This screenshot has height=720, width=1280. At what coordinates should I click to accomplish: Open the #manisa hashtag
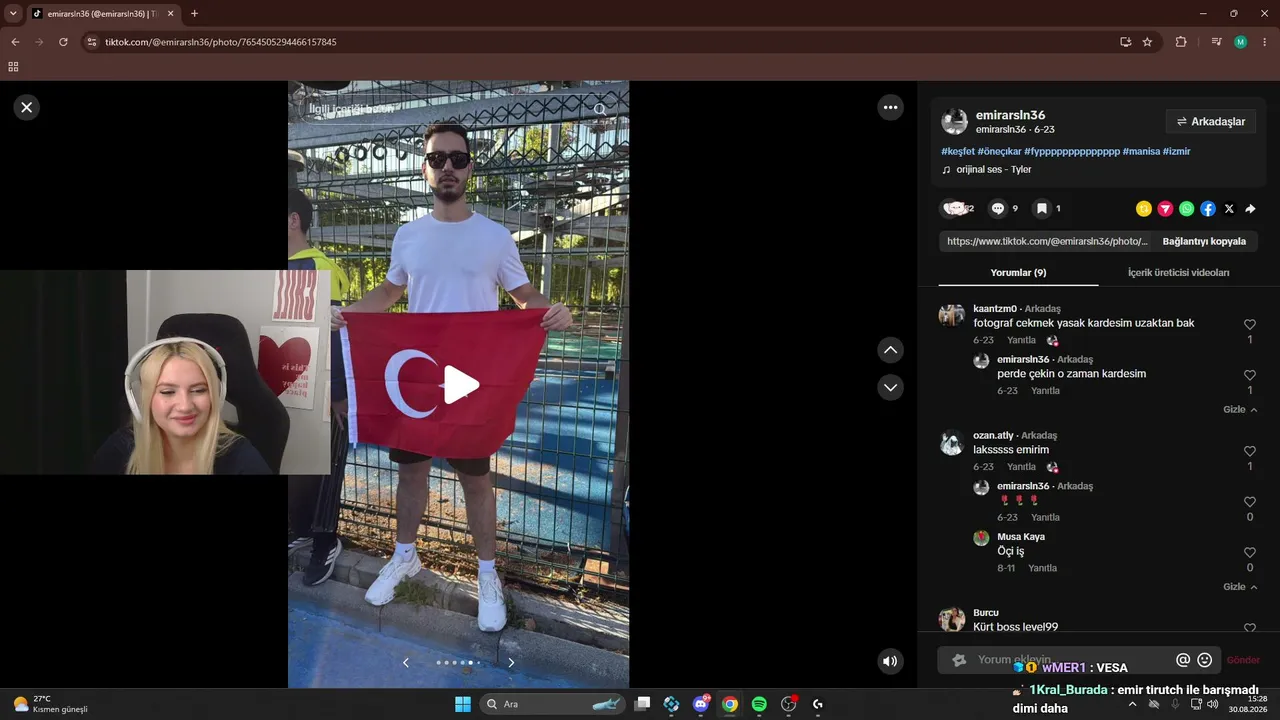click(x=1141, y=151)
